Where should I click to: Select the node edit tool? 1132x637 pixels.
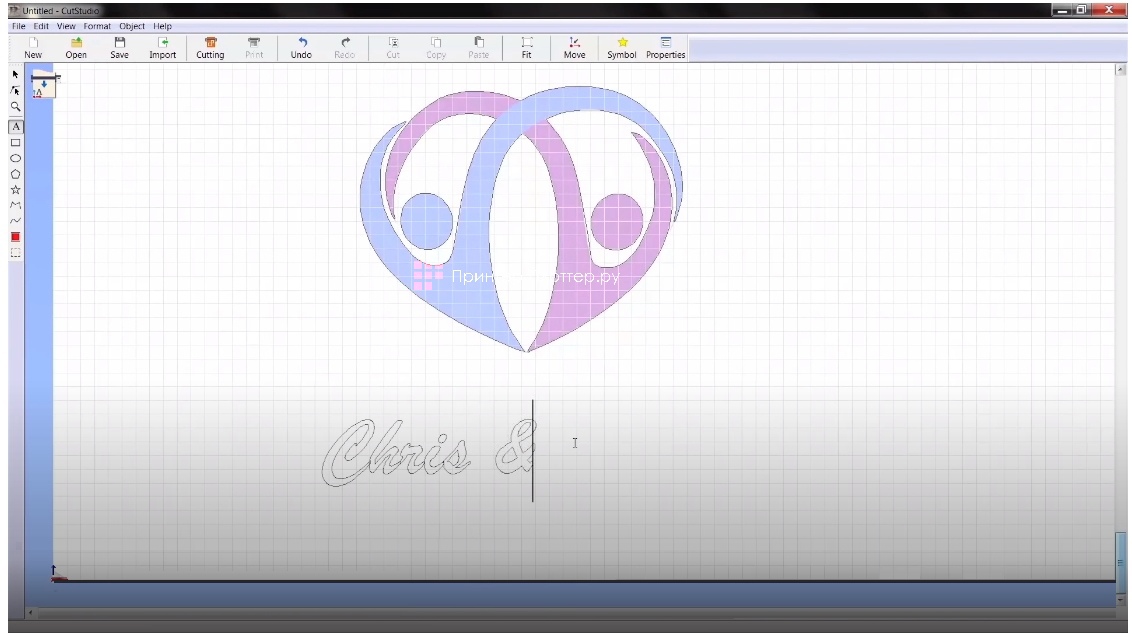[x=15, y=90]
